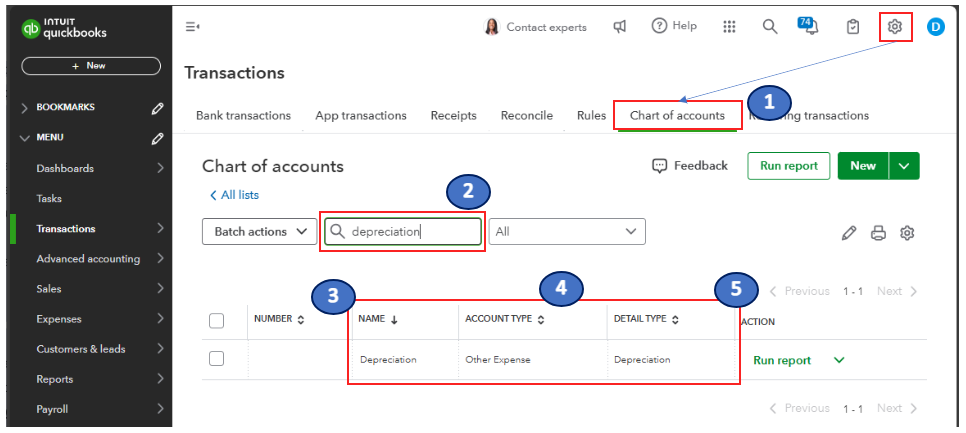Click the outlined Run report button
966x433 pixels.
tap(789, 166)
